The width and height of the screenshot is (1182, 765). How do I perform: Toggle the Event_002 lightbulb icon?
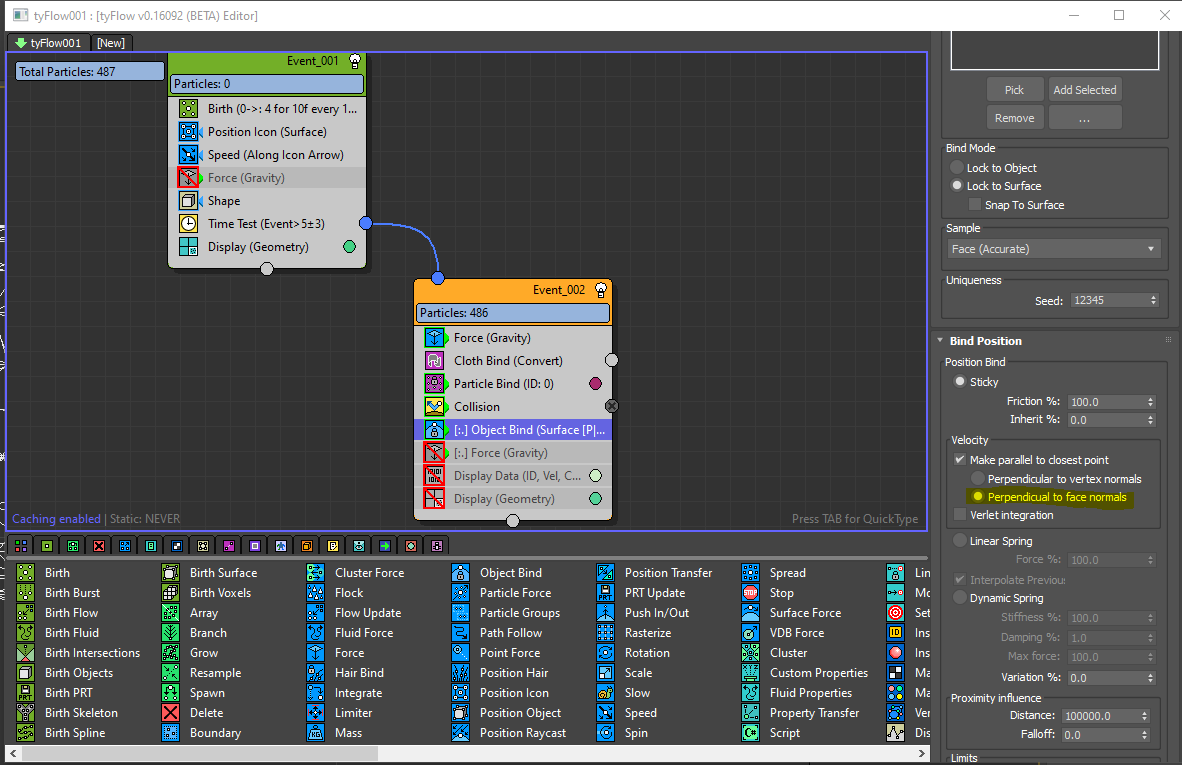click(x=601, y=290)
